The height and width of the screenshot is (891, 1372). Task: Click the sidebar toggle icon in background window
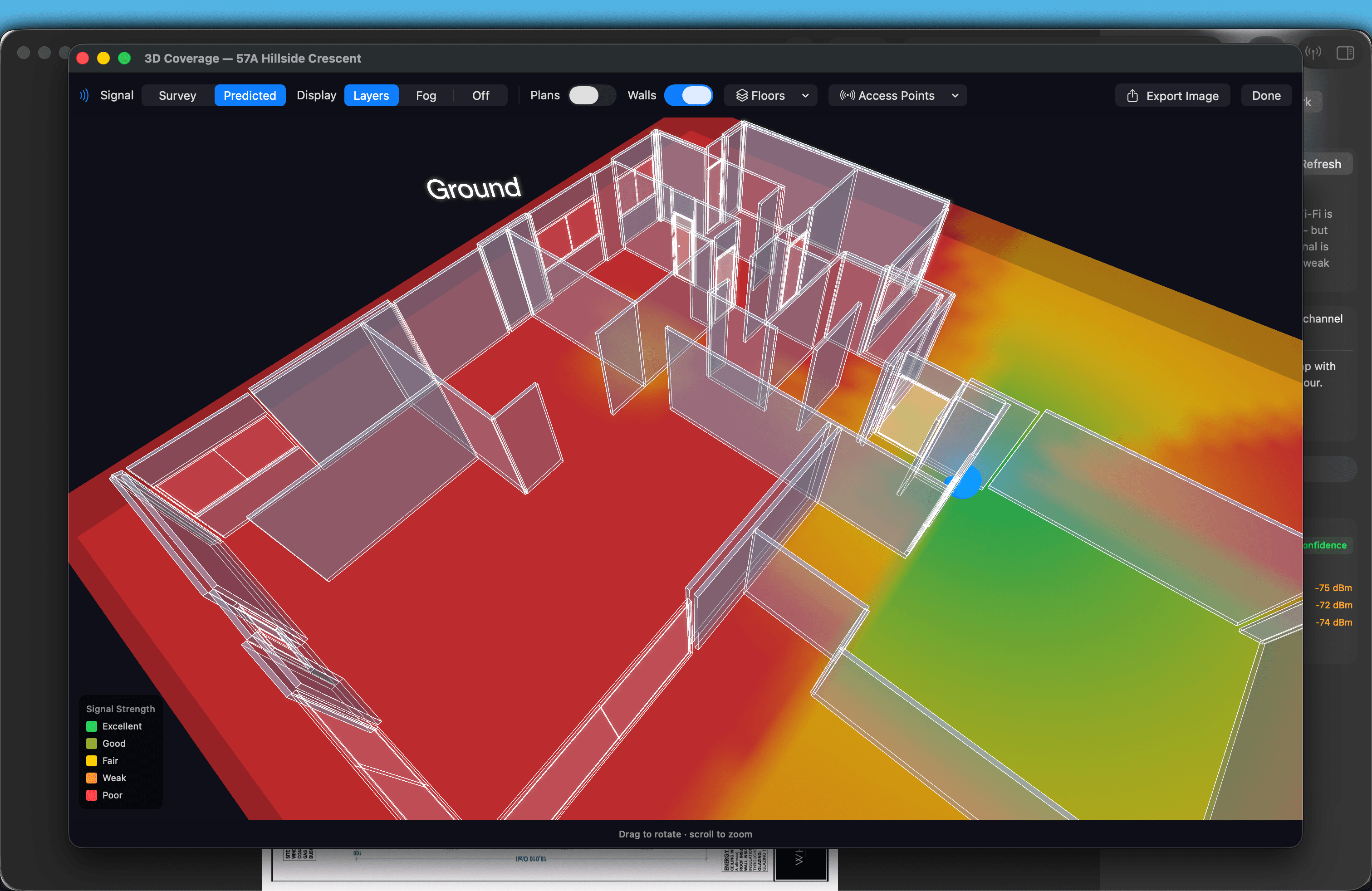(1345, 53)
